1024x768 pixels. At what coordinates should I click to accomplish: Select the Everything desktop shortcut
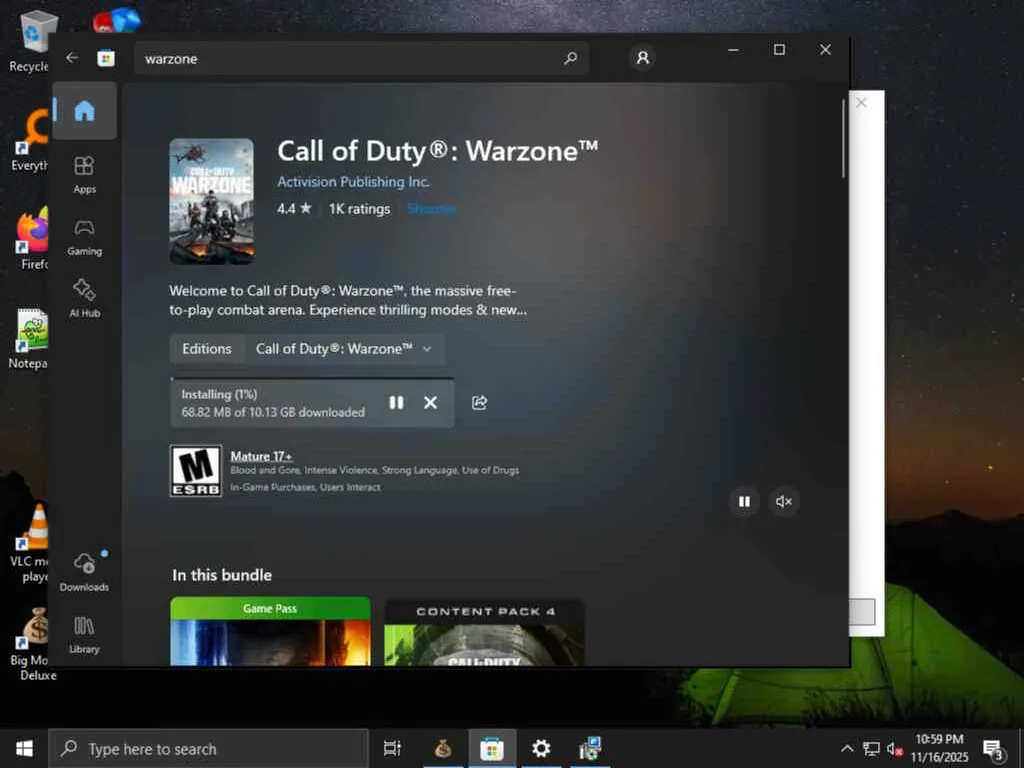point(29,140)
